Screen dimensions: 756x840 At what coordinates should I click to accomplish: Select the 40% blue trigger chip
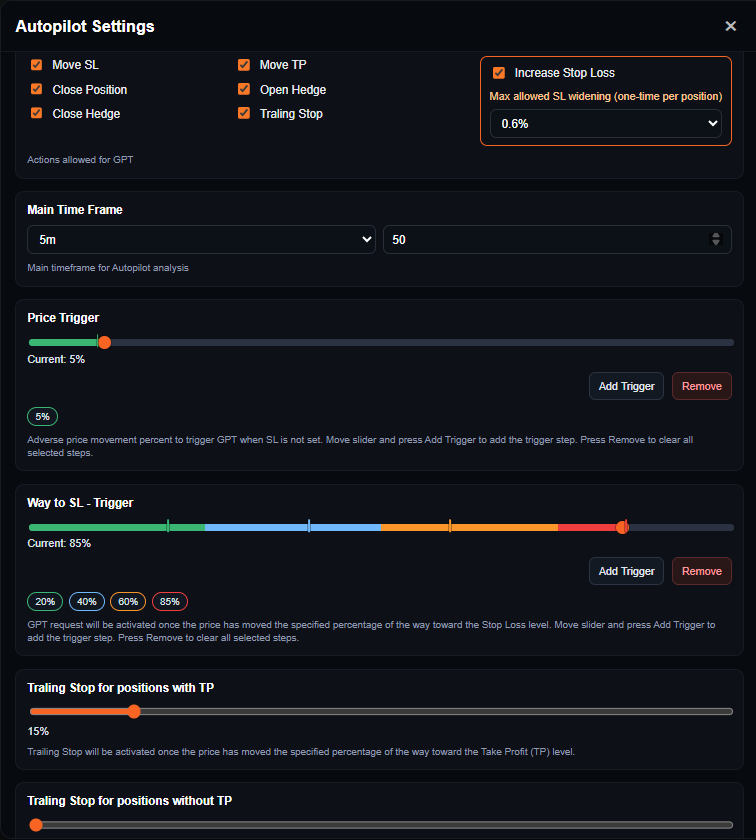87,602
